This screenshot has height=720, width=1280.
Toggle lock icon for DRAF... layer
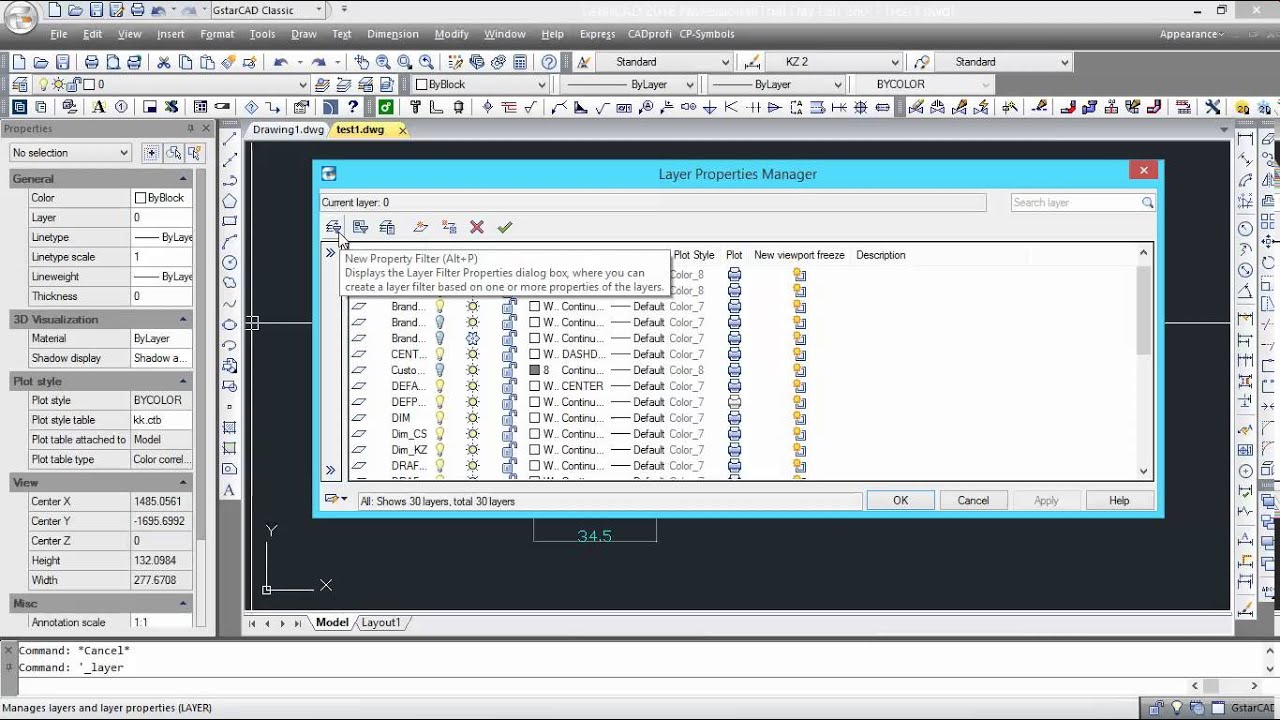click(509, 466)
